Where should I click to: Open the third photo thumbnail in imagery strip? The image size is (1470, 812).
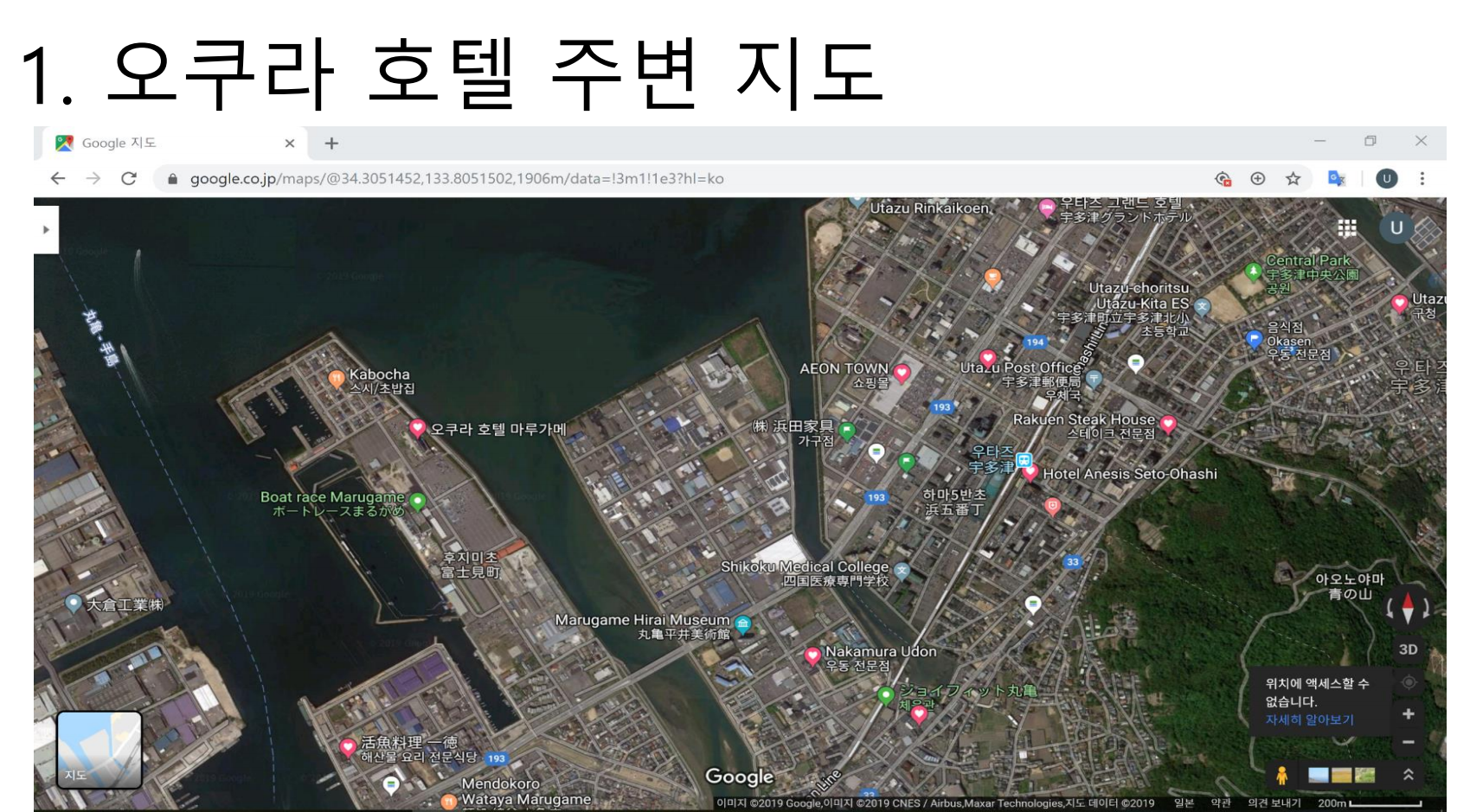pos(1364,775)
